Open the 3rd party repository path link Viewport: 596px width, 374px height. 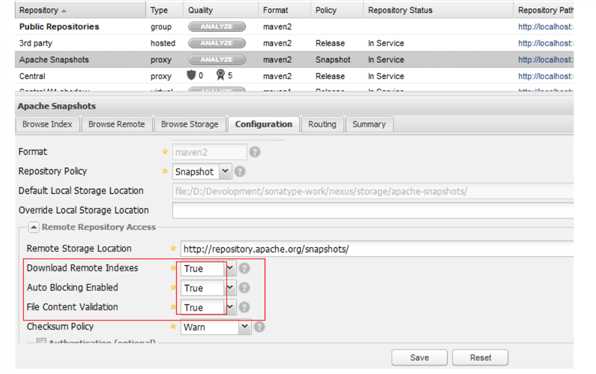coord(545,43)
